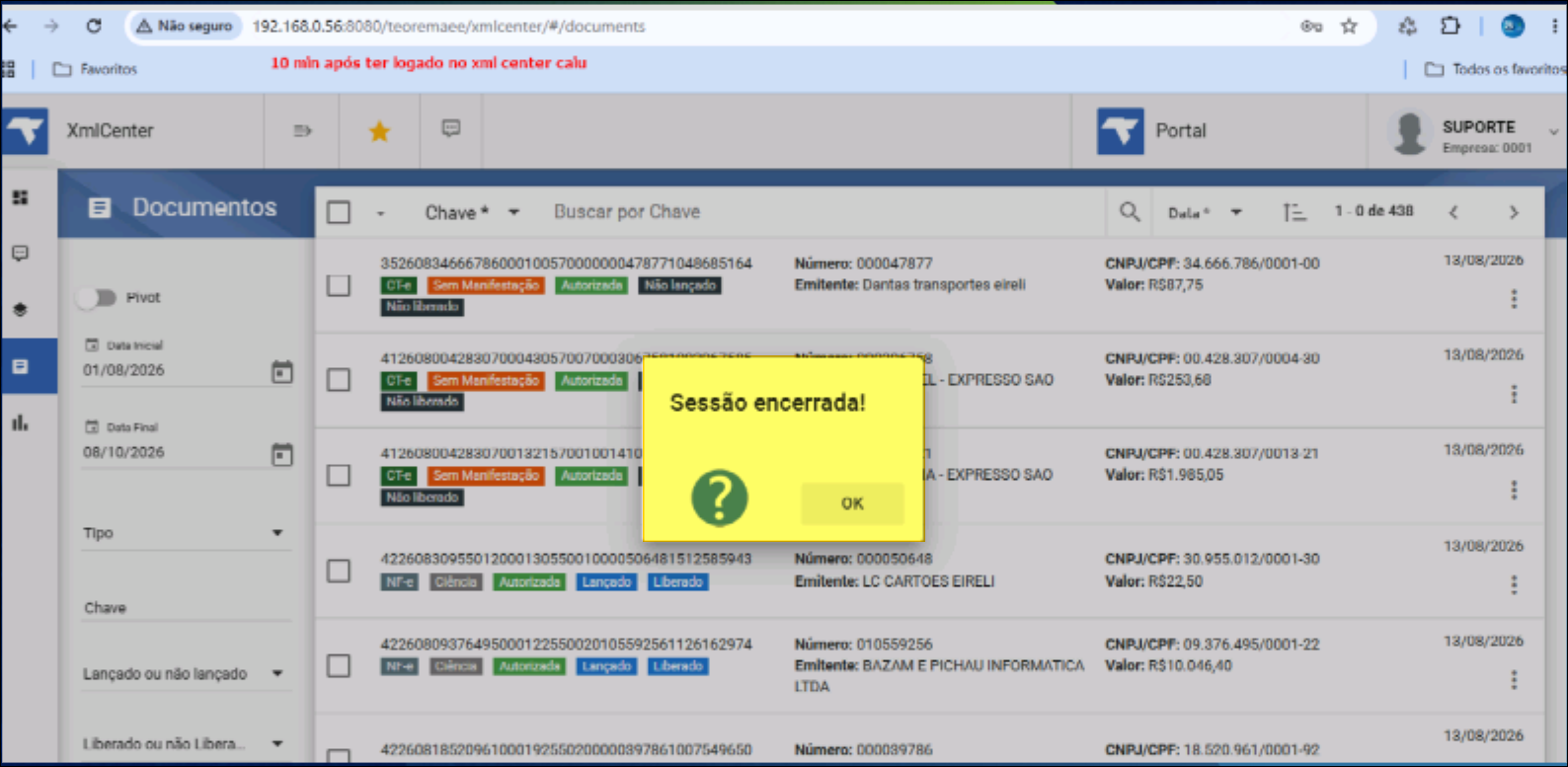Confirm the 'Sessão encerrada!' dialog with OK
1568x767 pixels.
(x=852, y=503)
